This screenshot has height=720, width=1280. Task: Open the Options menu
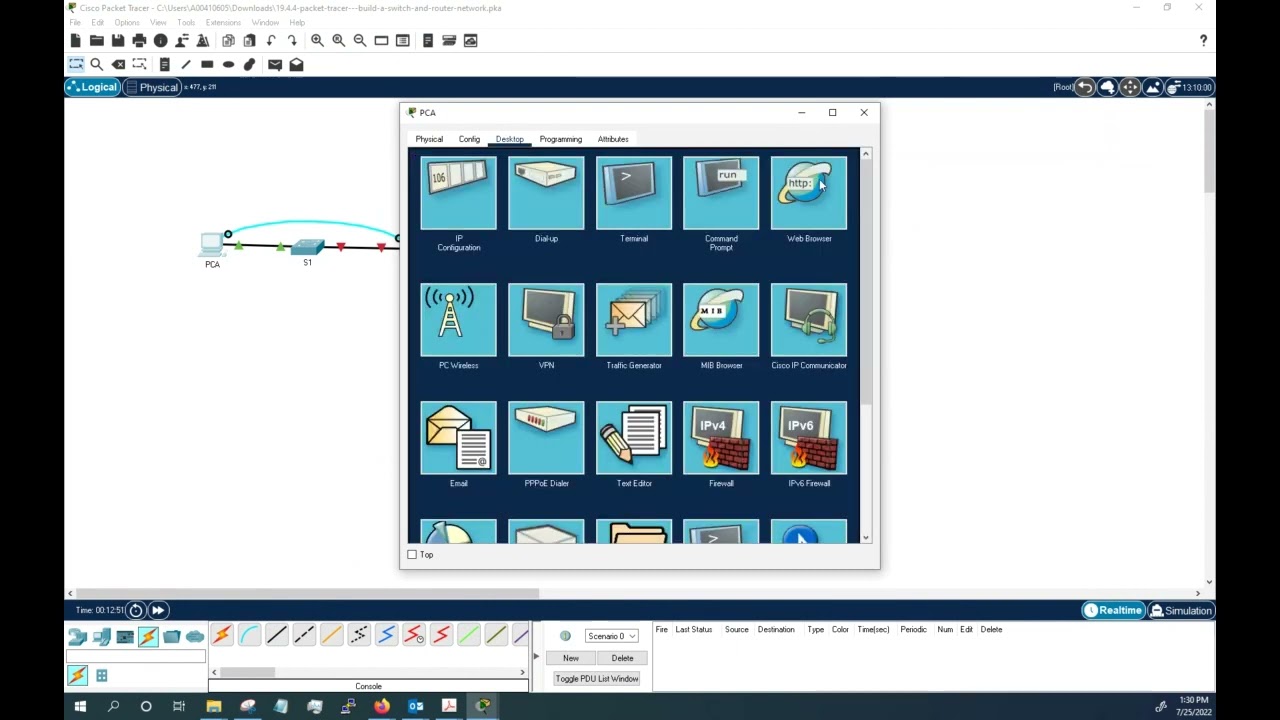[127, 22]
